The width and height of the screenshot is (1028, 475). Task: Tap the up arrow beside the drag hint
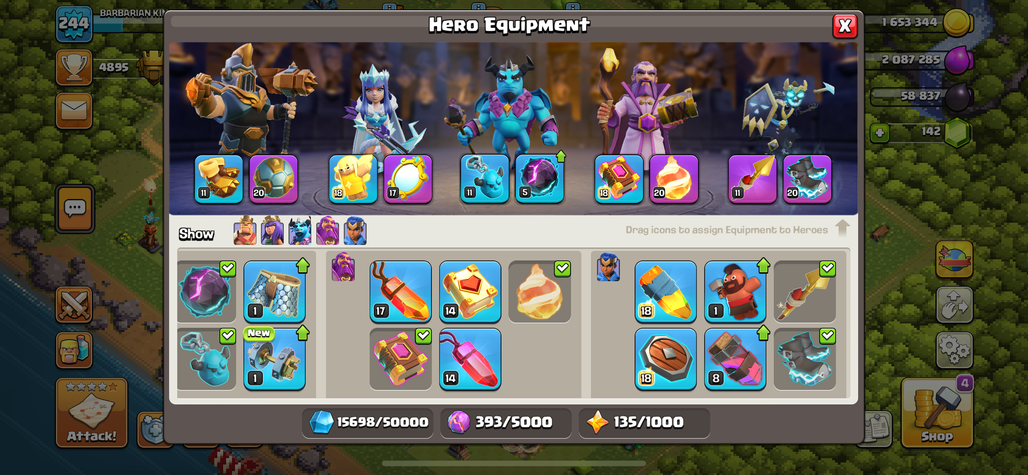843,229
